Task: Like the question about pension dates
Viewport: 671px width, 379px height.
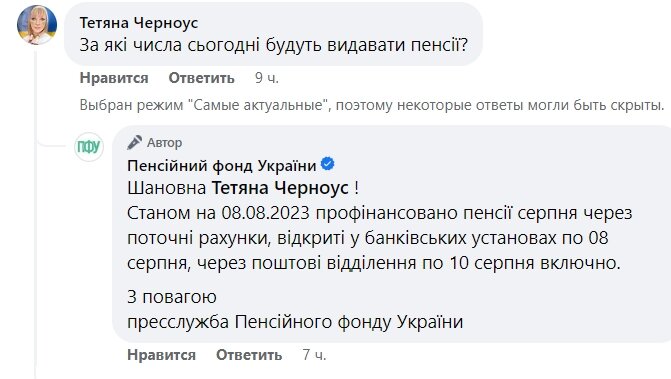Action: [114, 78]
